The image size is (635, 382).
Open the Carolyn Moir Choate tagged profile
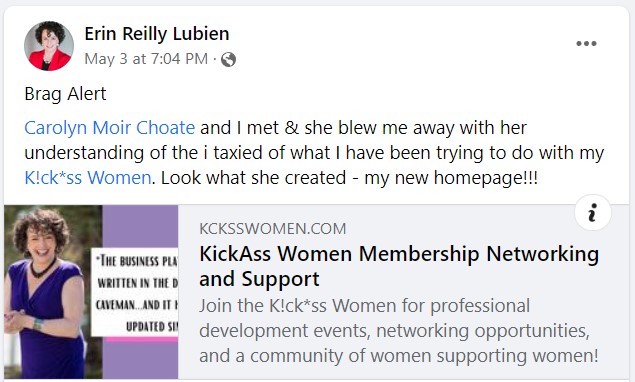point(110,128)
